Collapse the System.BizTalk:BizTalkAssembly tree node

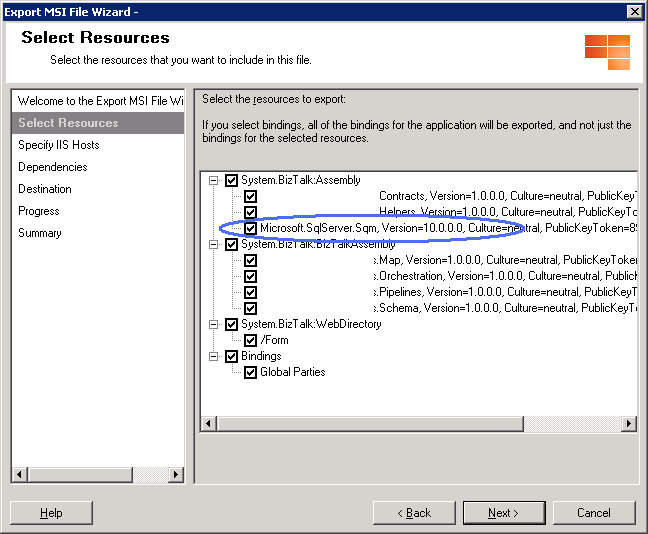[x=213, y=244]
